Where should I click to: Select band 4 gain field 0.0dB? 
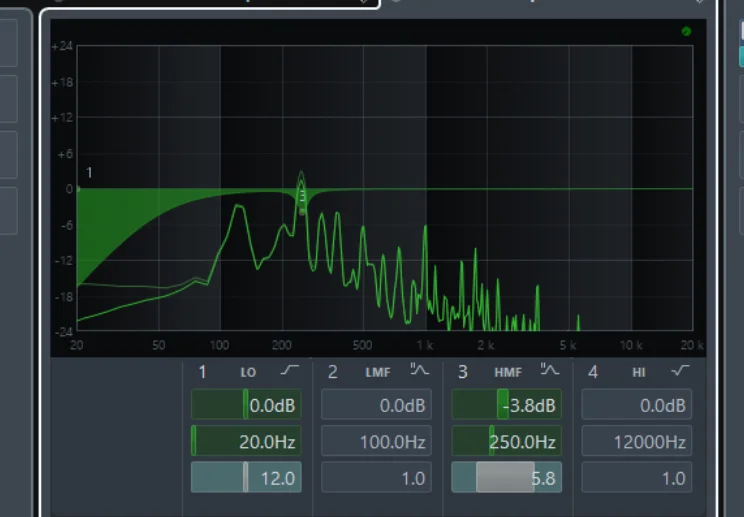637,405
